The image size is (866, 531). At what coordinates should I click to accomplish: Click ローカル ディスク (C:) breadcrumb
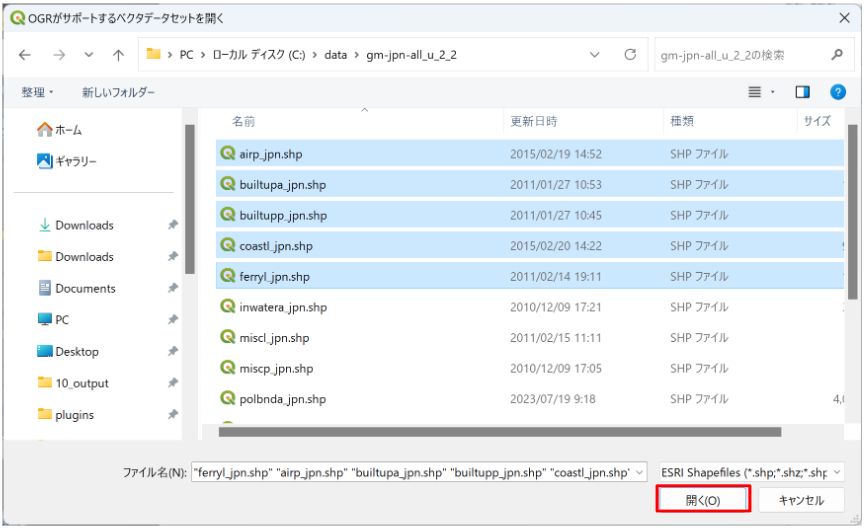[258, 55]
